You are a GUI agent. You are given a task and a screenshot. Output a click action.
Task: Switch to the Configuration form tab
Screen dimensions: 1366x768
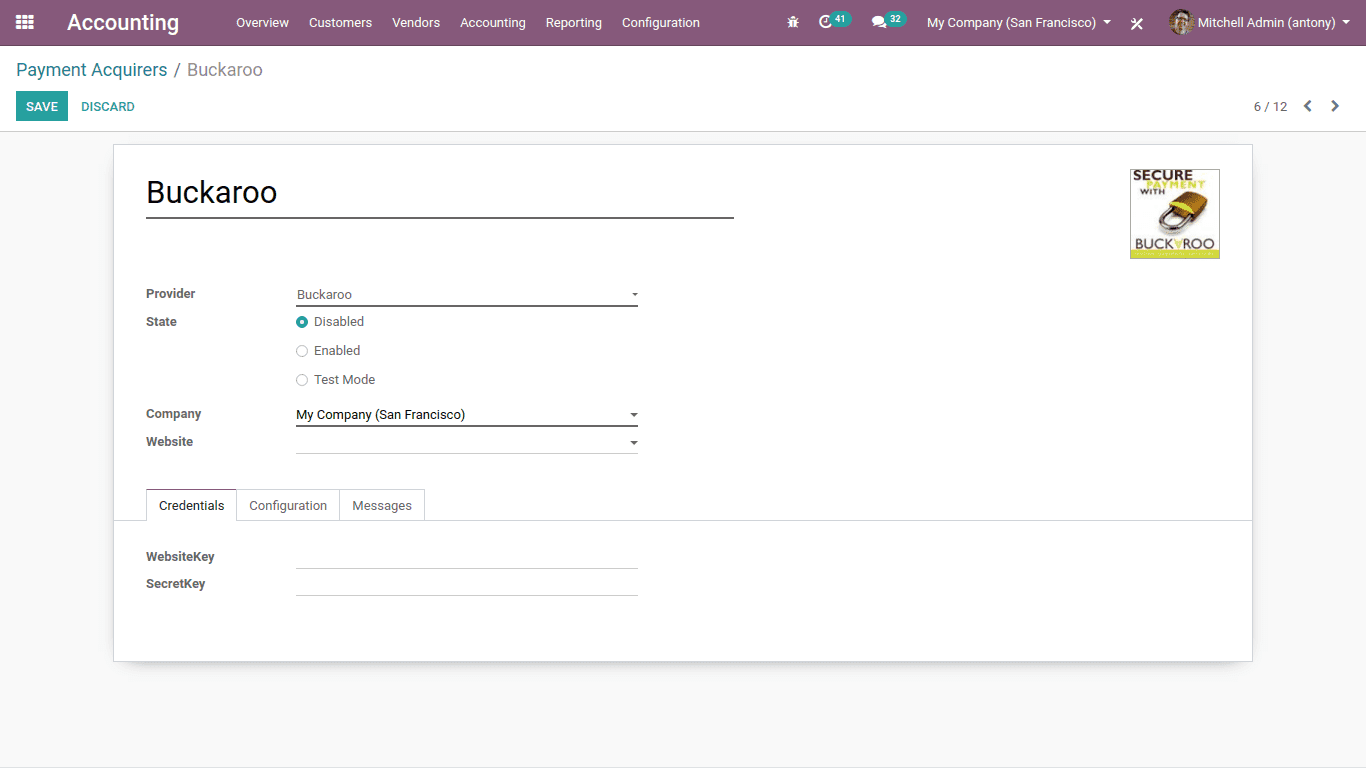point(288,505)
